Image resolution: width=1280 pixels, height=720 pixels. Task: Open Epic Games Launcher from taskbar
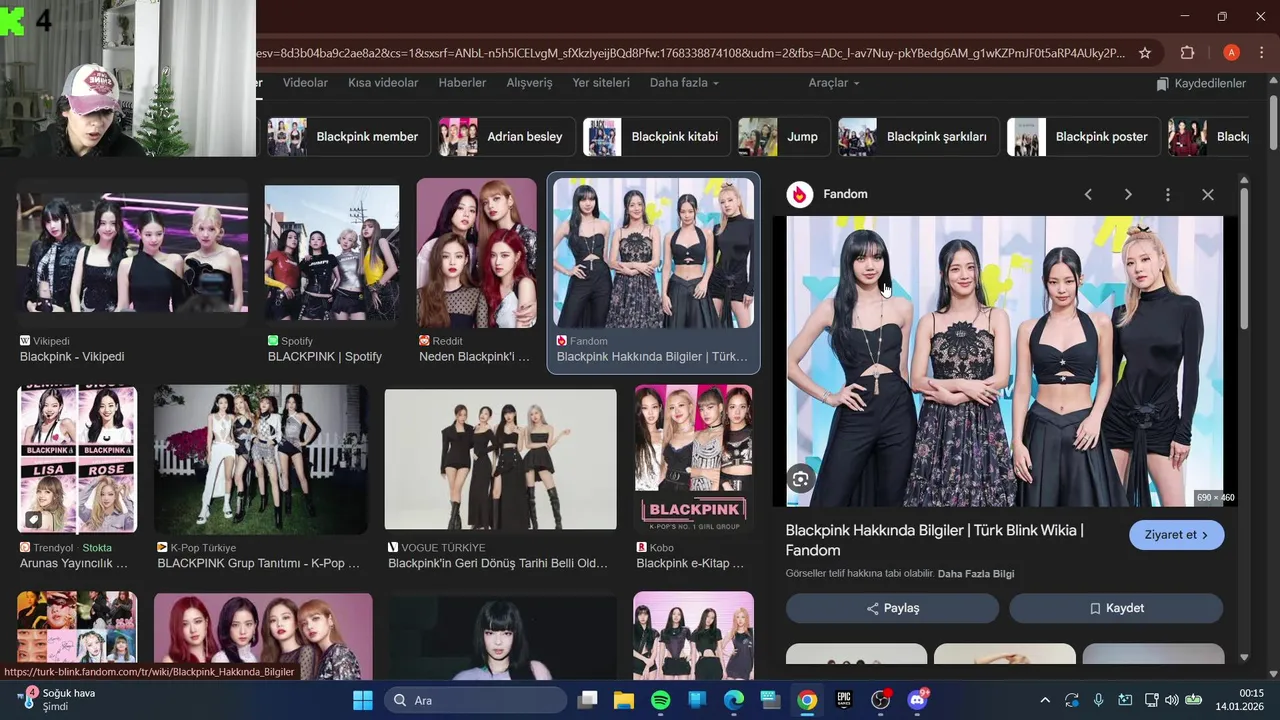pyautogui.click(x=844, y=700)
